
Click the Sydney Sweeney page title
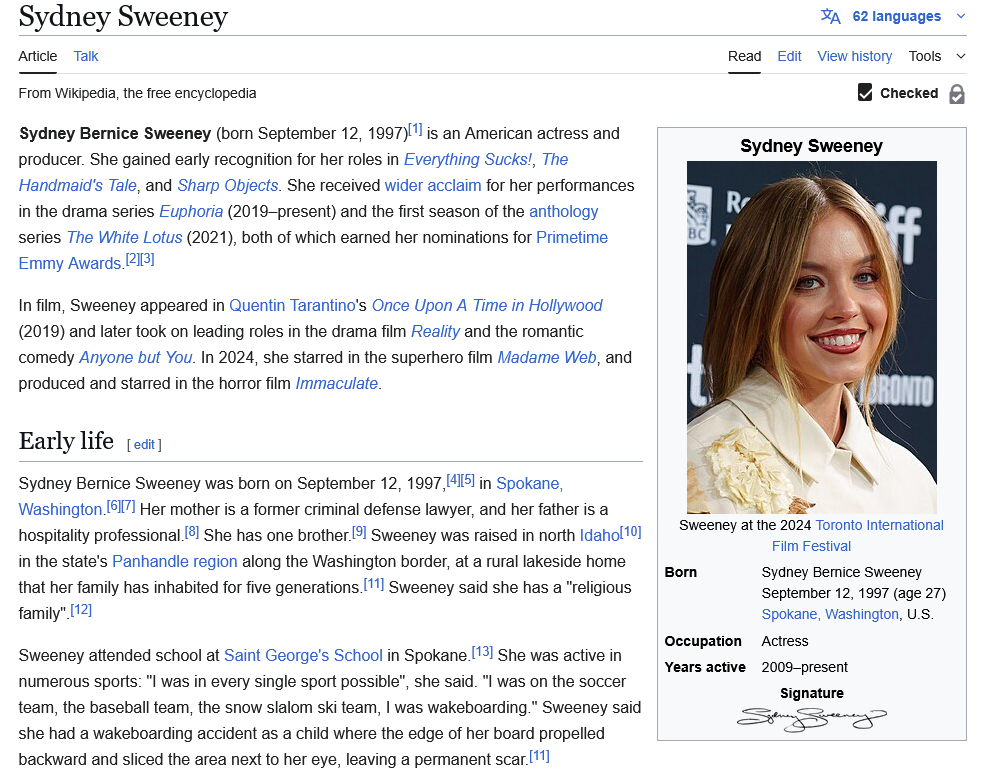(123, 17)
